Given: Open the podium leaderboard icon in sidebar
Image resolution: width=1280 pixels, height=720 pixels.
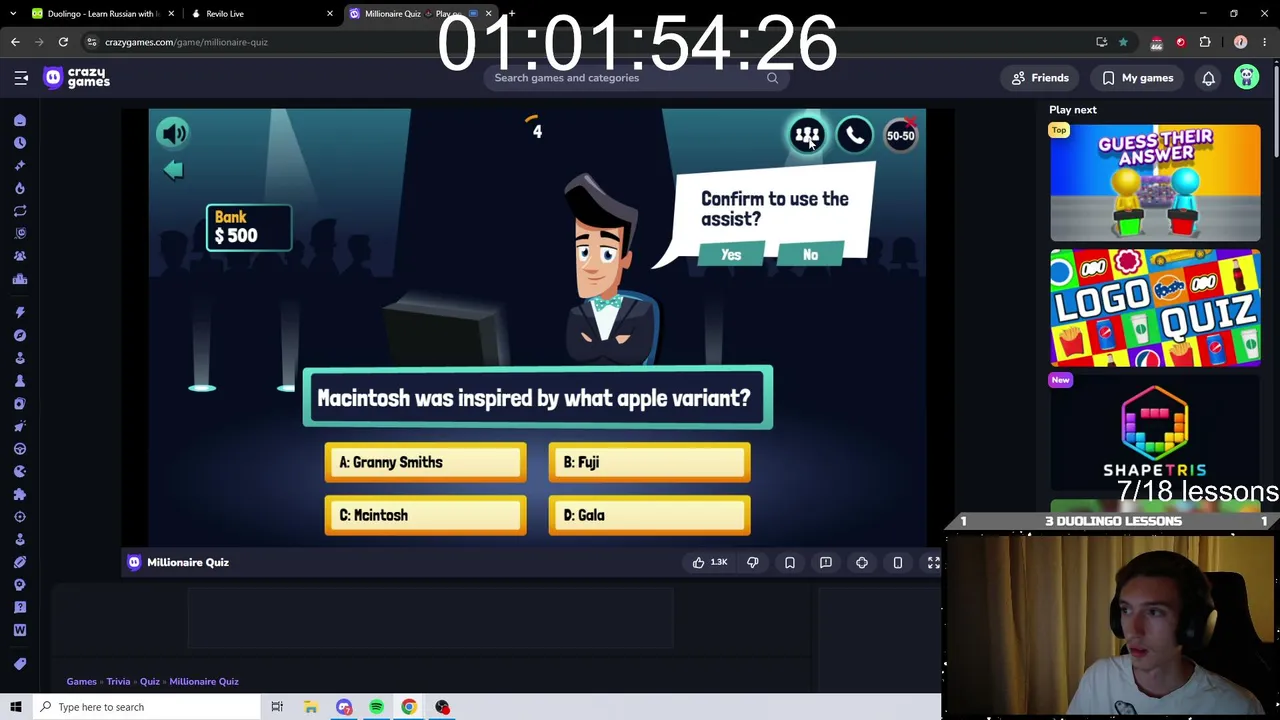Looking at the screenshot, I should (19, 279).
